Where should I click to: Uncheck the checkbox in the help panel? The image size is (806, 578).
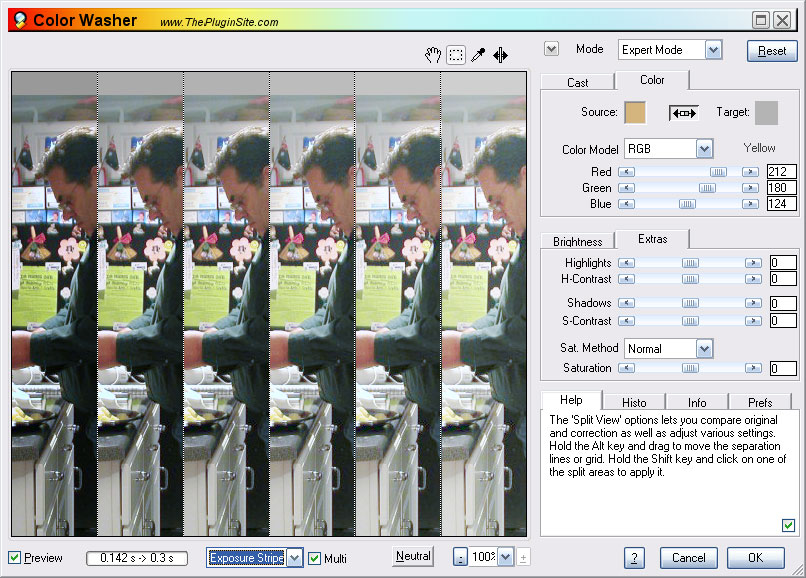(x=788, y=524)
